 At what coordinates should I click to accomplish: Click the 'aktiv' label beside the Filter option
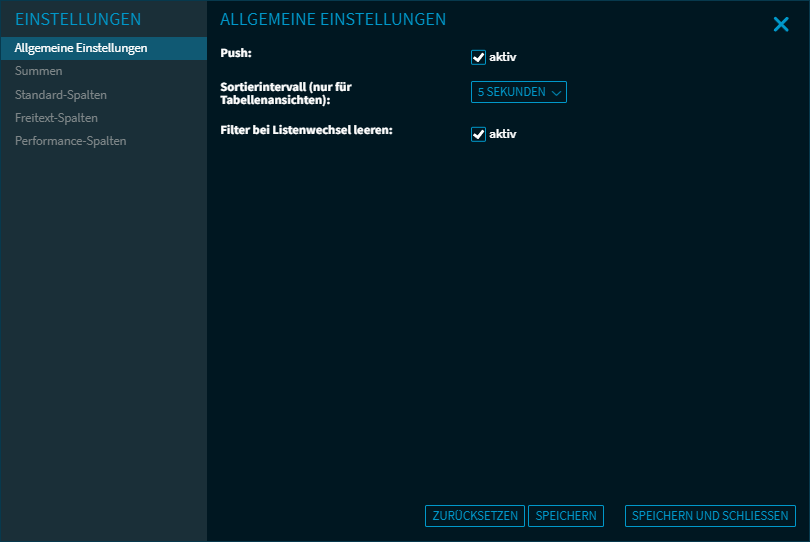(502, 134)
